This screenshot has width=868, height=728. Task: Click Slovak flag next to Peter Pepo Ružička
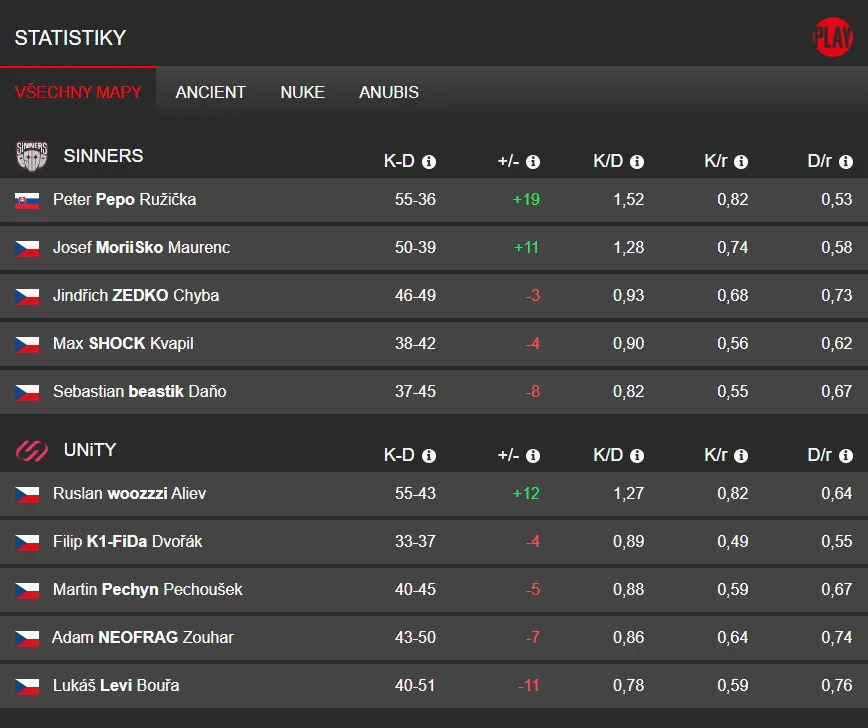pyautogui.click(x=27, y=200)
